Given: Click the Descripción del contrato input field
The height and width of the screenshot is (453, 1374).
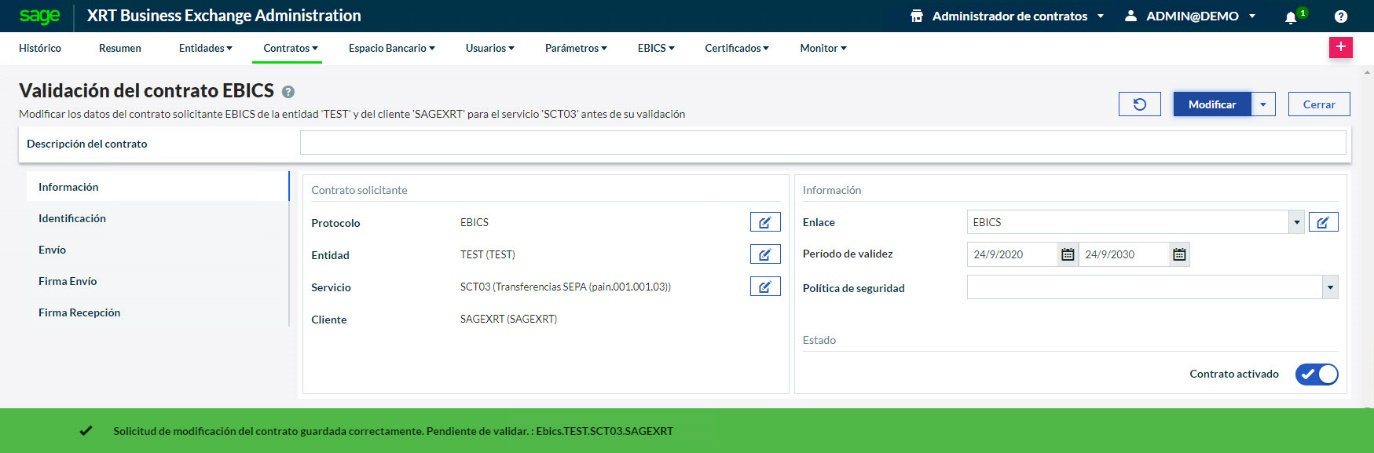Looking at the screenshot, I should [x=822, y=143].
